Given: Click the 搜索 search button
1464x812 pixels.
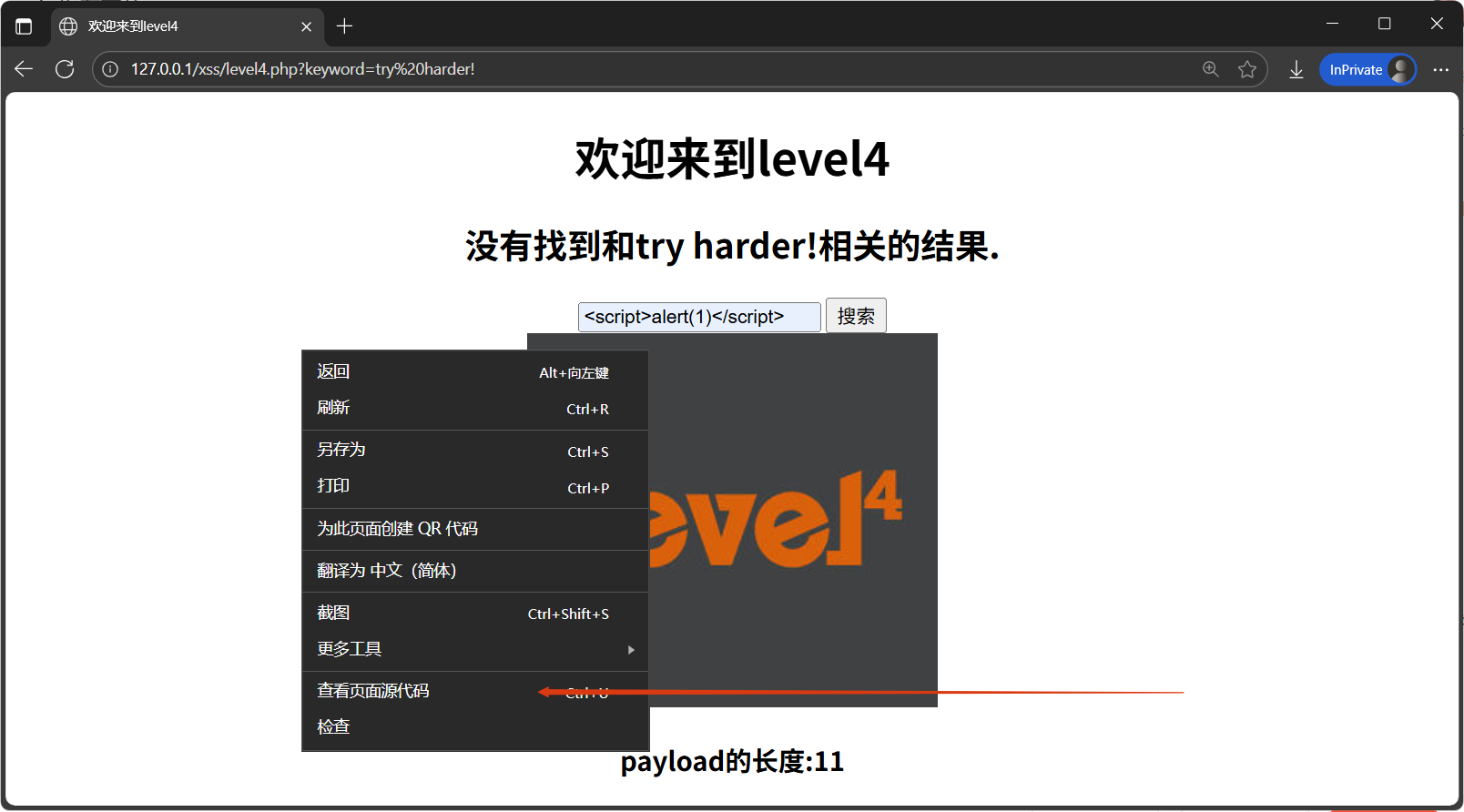Looking at the screenshot, I should pyautogui.click(x=856, y=316).
